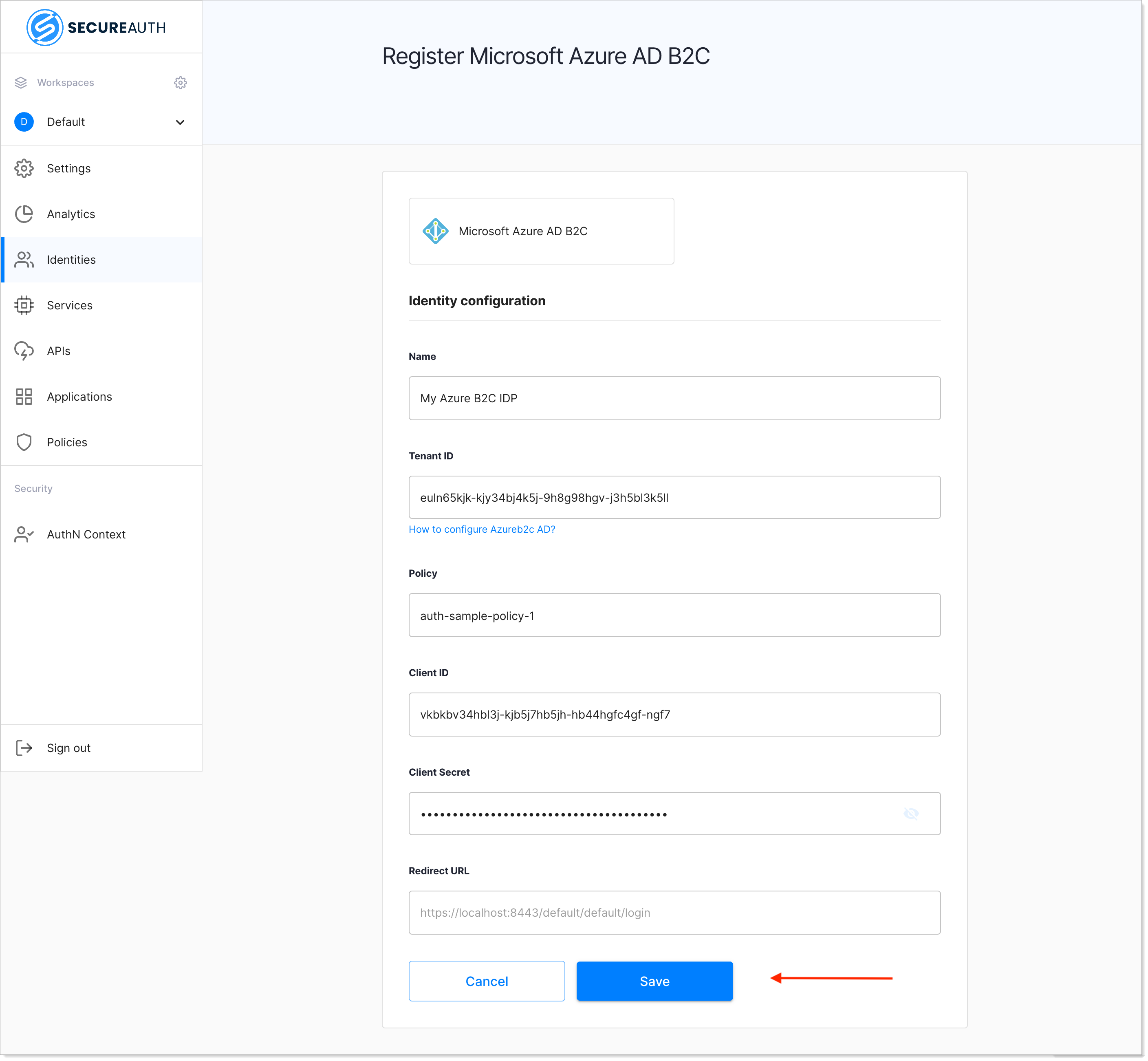1148x1061 pixels.
Task: Click the SecureAuth logo
Action: [96, 28]
